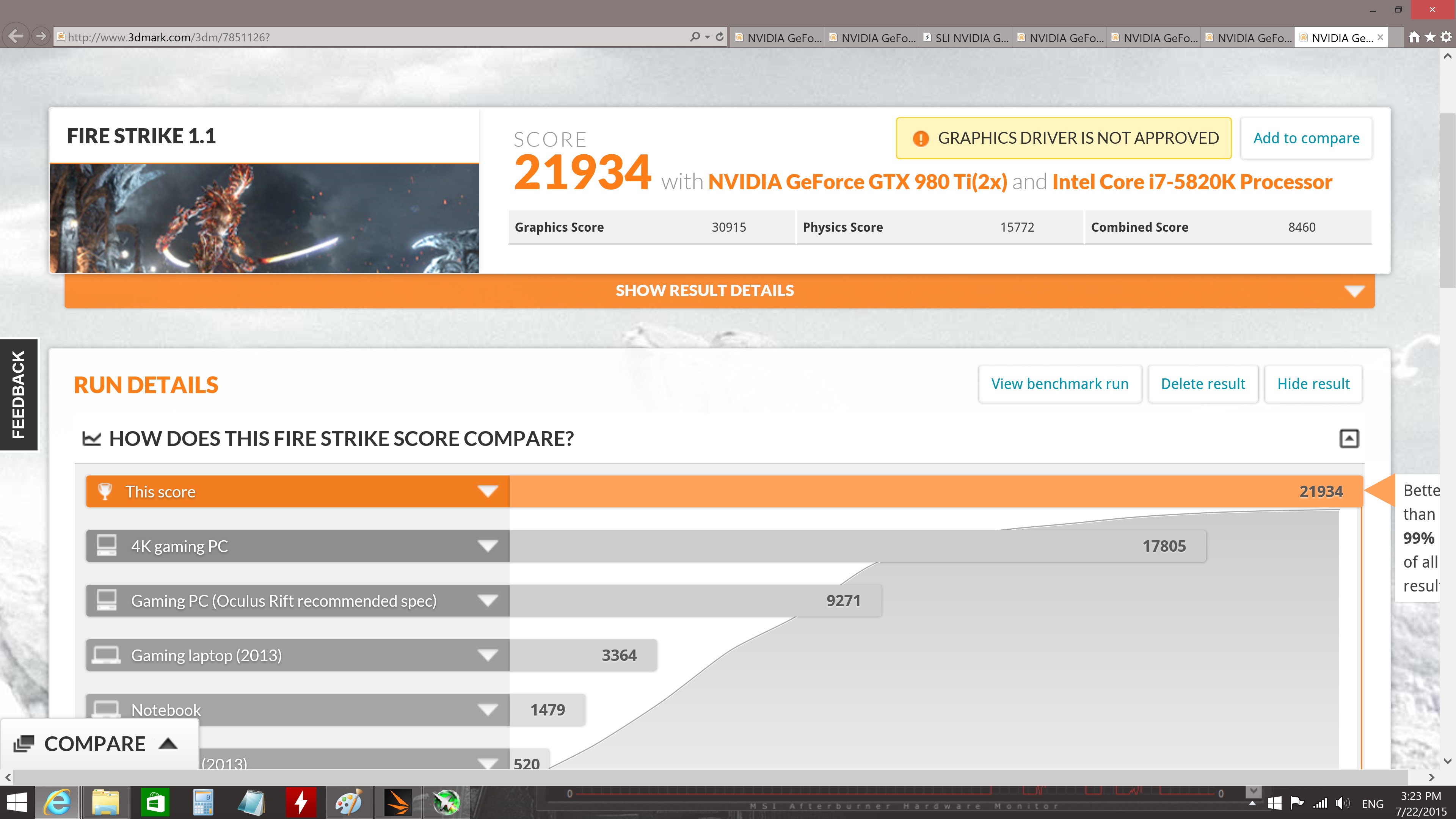
Task: Click the Delete result button
Action: tap(1202, 384)
